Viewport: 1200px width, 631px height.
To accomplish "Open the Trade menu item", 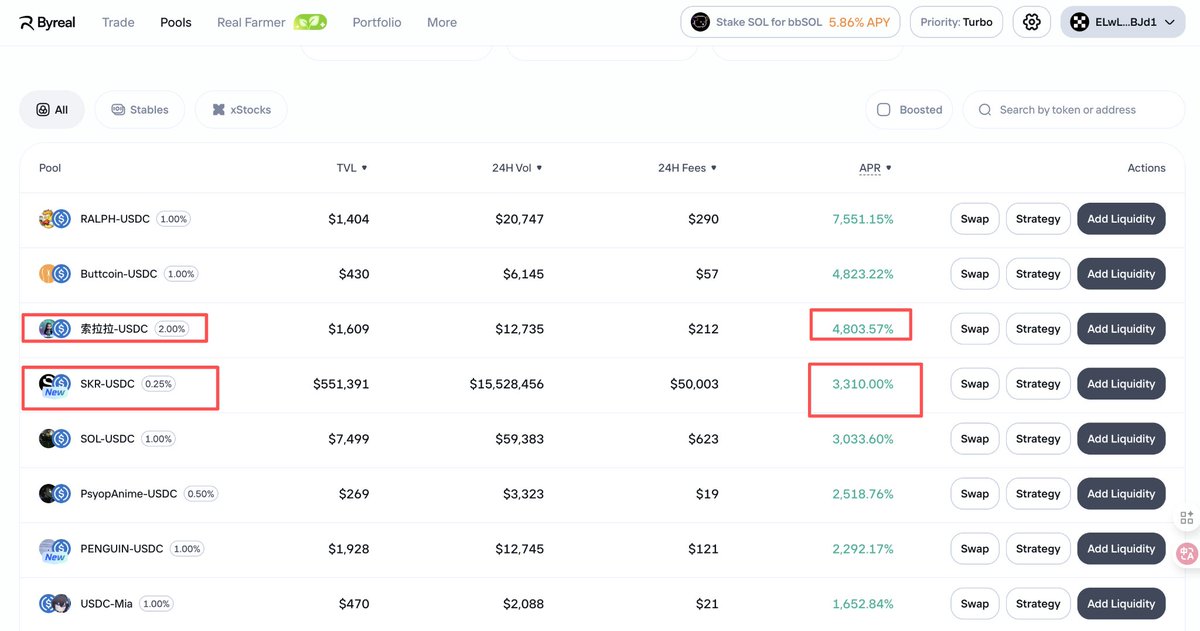I will pos(118,22).
